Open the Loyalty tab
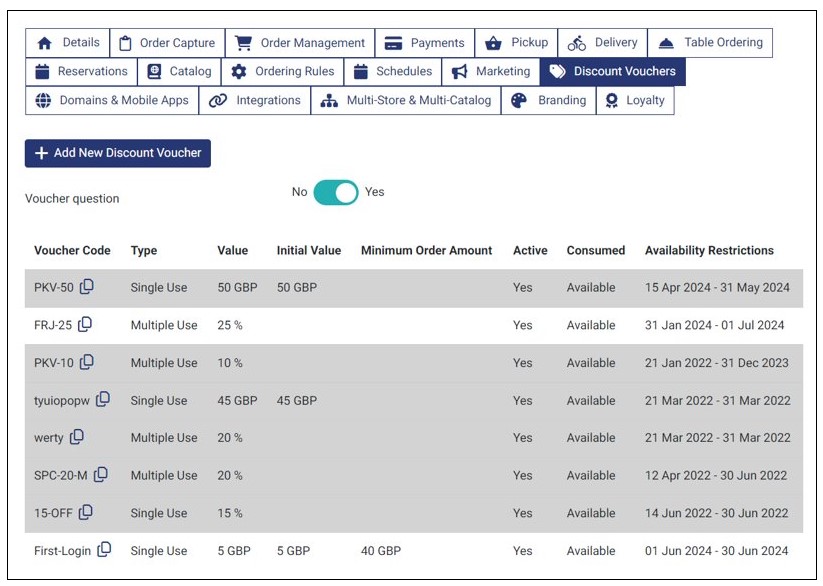 coord(635,100)
